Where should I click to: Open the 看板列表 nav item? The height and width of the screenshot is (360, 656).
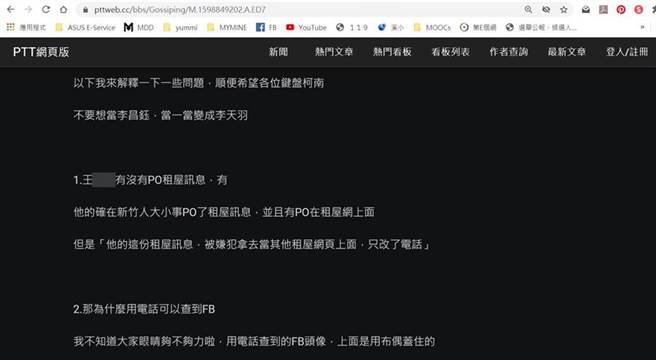tap(451, 52)
